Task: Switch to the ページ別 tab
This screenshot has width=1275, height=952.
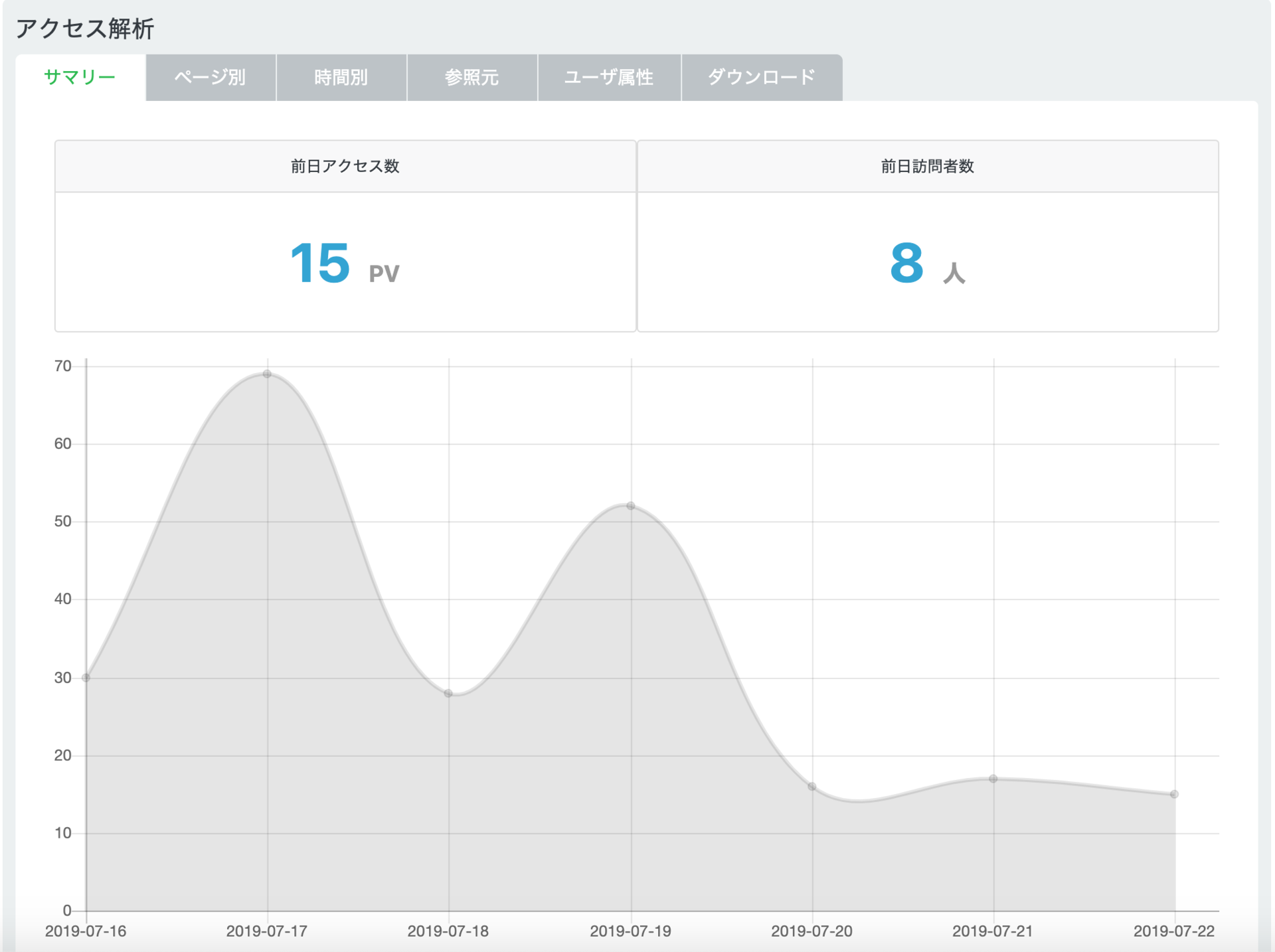Action: (211, 78)
